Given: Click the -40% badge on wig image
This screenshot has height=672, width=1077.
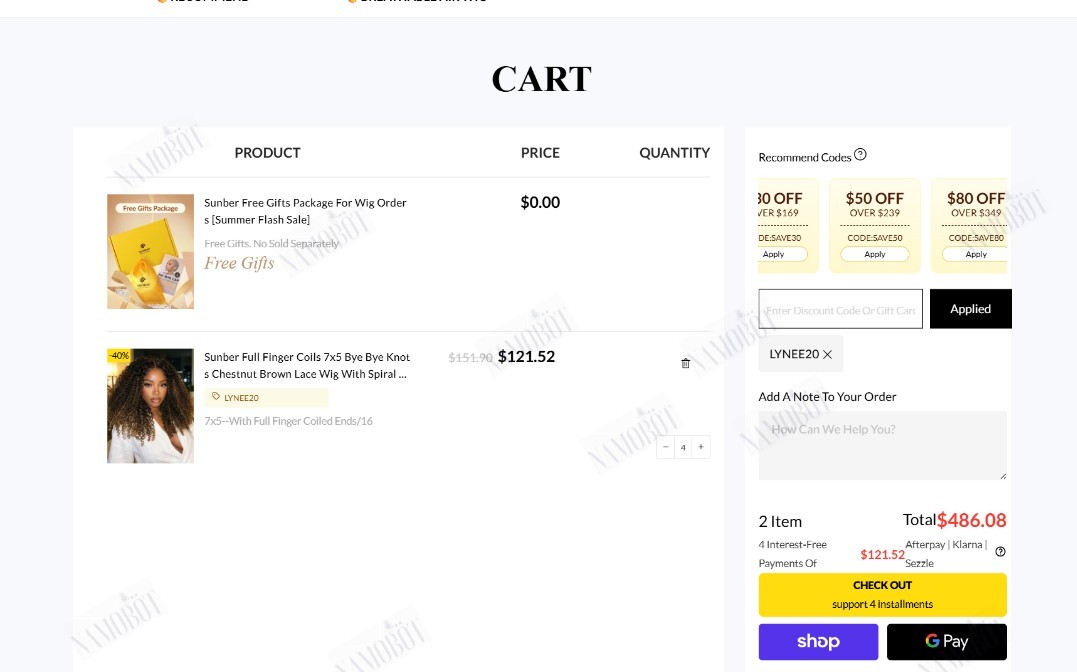Looking at the screenshot, I should (118, 355).
